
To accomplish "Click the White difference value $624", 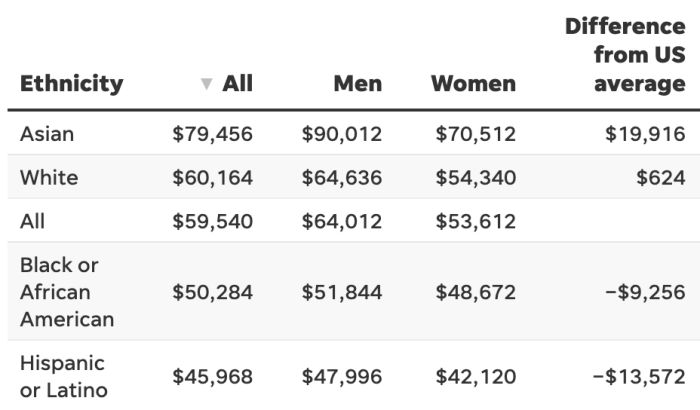I will (661, 178).
